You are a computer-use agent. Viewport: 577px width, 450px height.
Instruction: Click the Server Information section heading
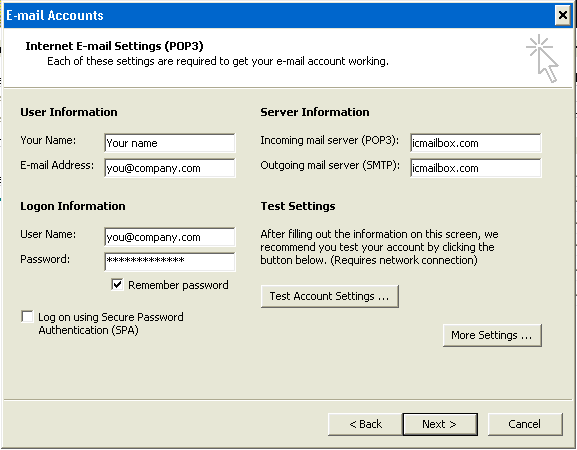click(x=315, y=112)
